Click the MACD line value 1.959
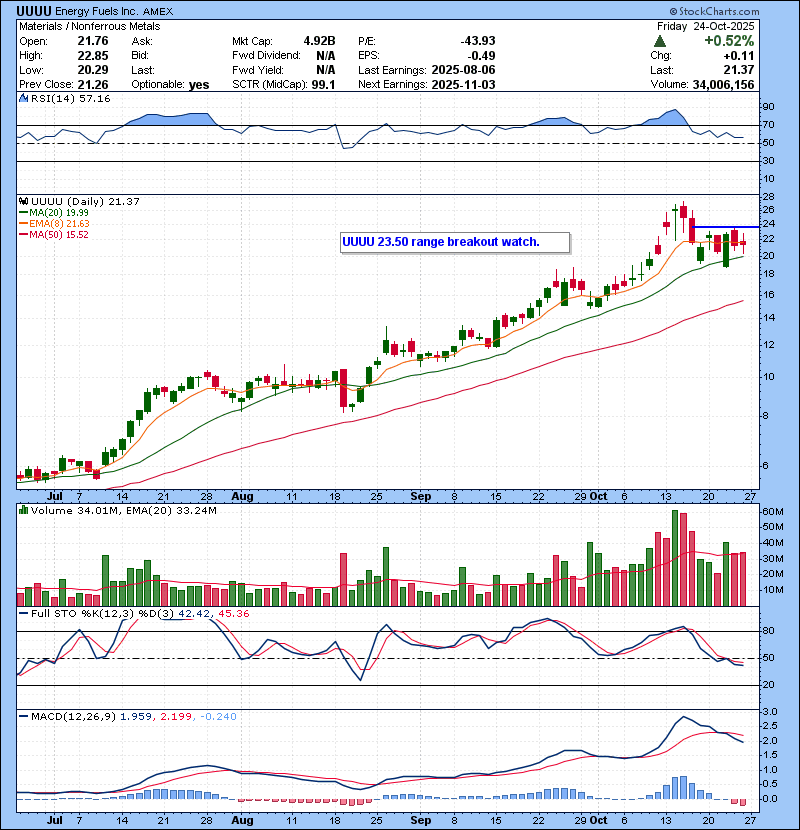800x830 pixels. (136, 717)
